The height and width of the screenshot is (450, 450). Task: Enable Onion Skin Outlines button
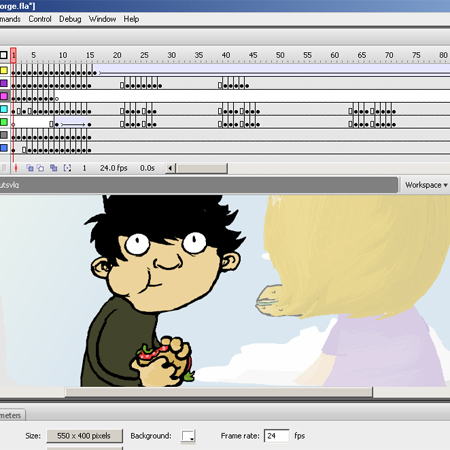coord(41,168)
